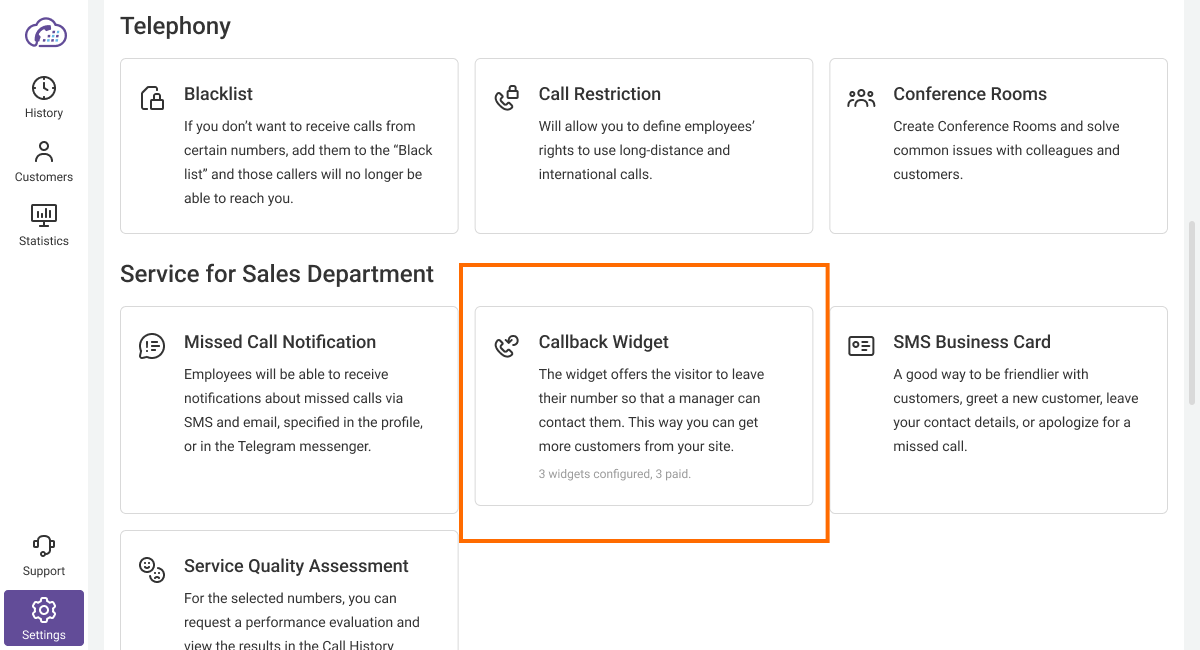Open the Callback Widget card description
The image size is (1200, 650).
[x=650, y=410]
